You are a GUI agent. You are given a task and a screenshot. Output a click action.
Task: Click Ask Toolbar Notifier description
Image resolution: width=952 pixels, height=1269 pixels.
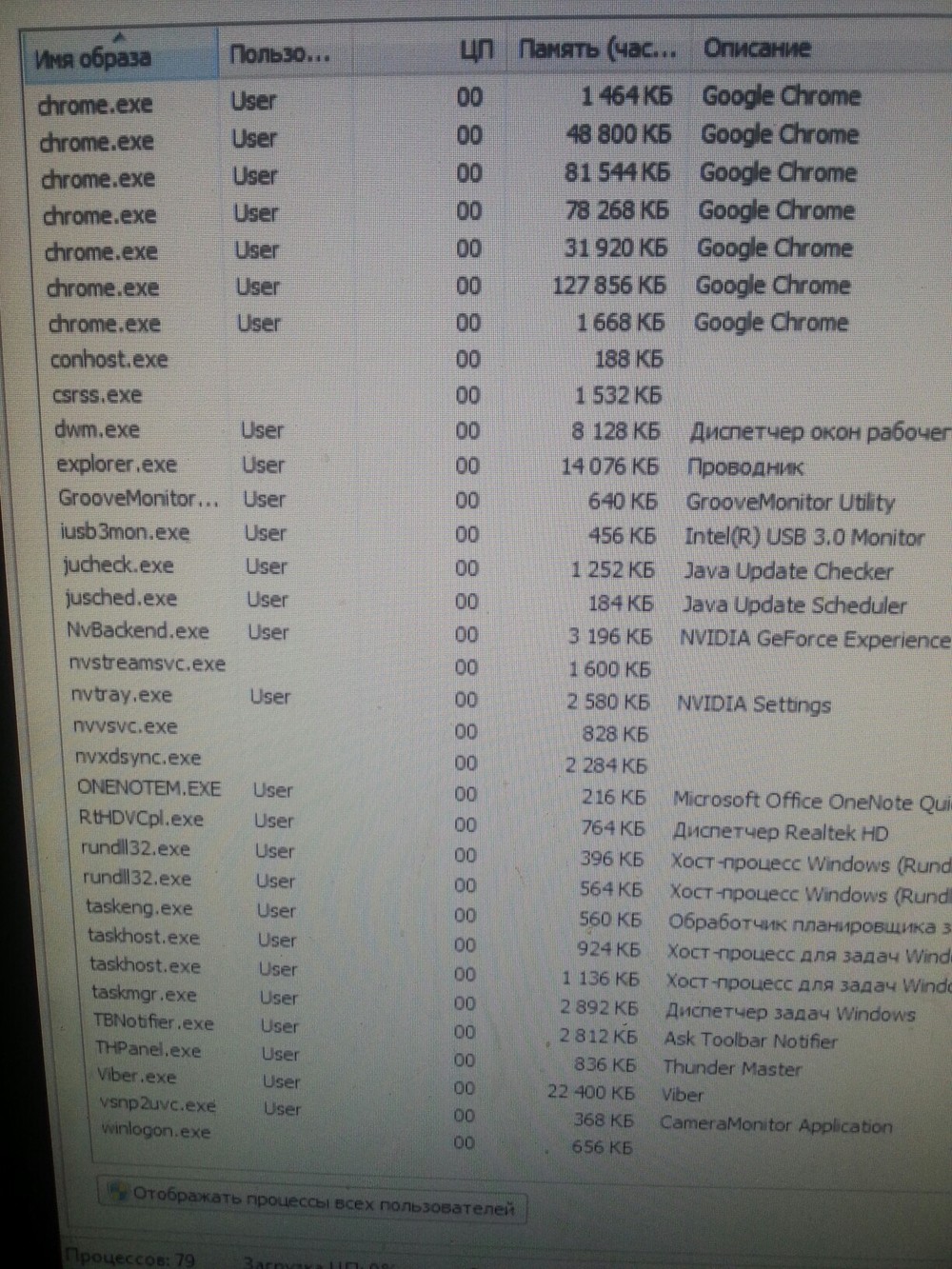[x=750, y=1041]
